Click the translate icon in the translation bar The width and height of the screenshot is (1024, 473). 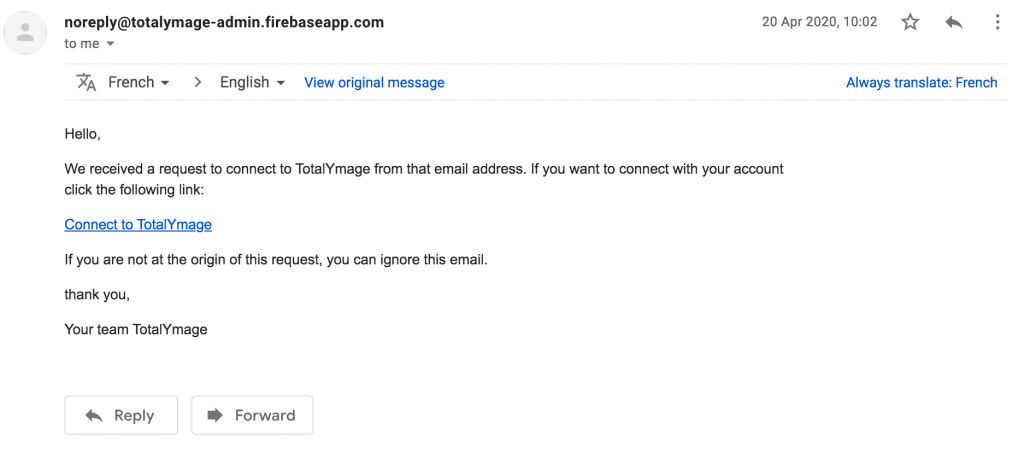tap(86, 82)
